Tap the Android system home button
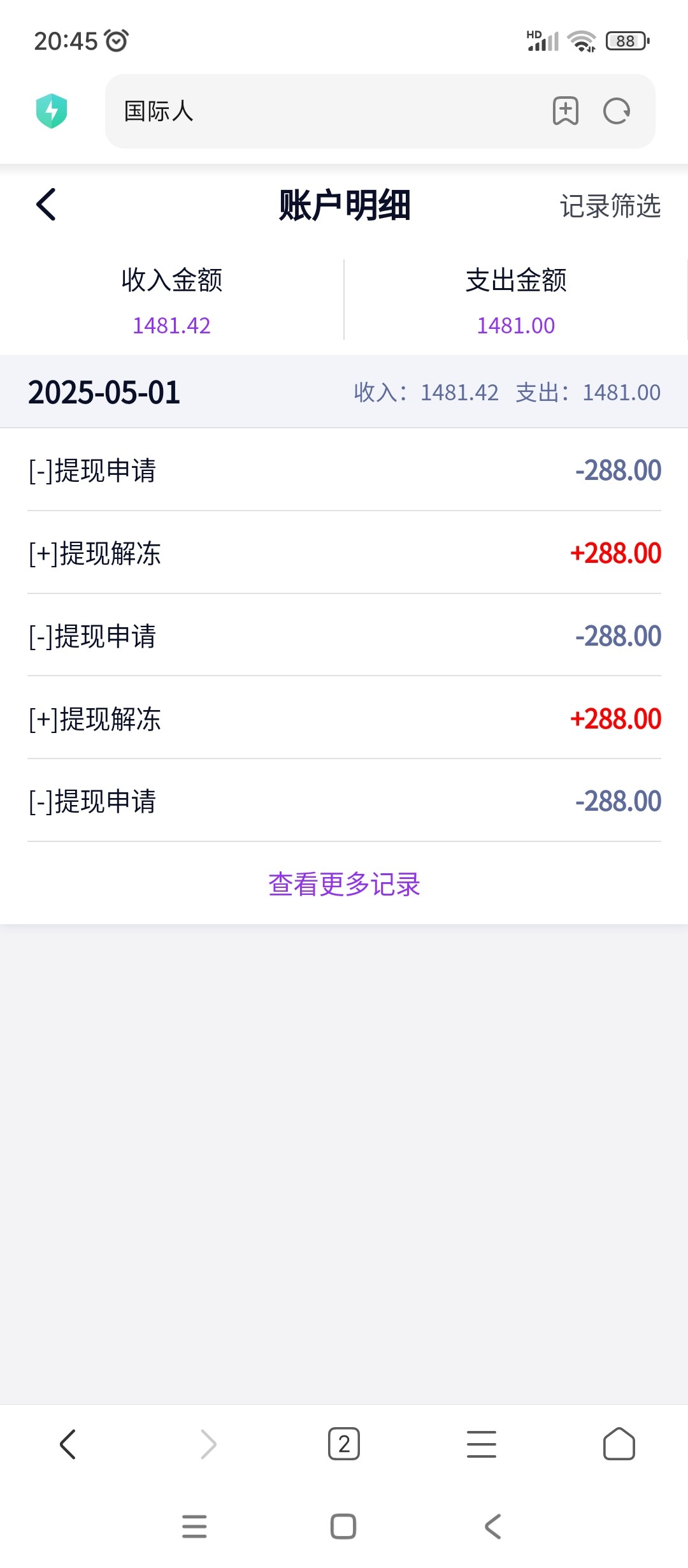The image size is (688, 1568). (343, 1527)
